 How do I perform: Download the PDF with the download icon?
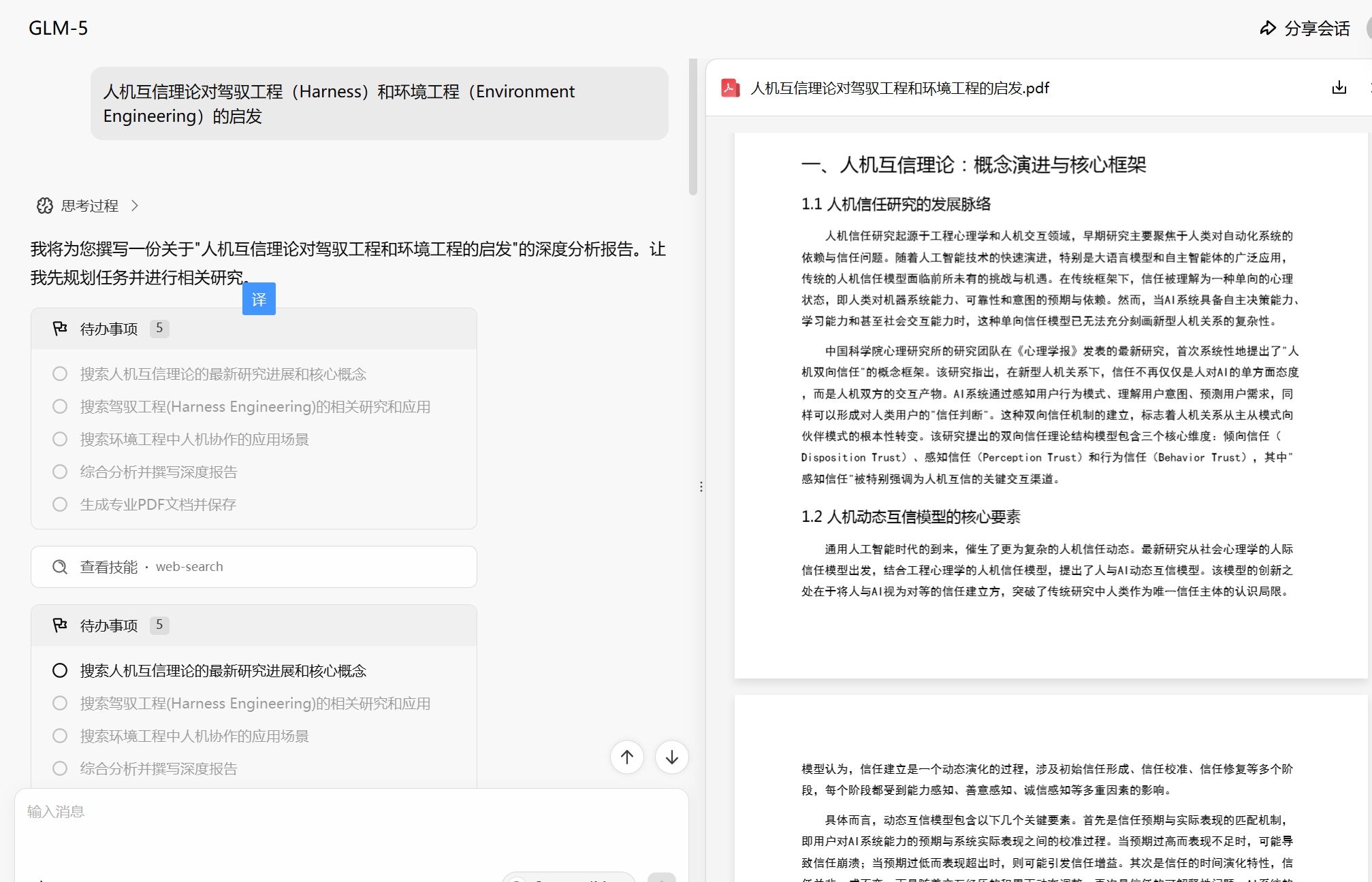1339,88
